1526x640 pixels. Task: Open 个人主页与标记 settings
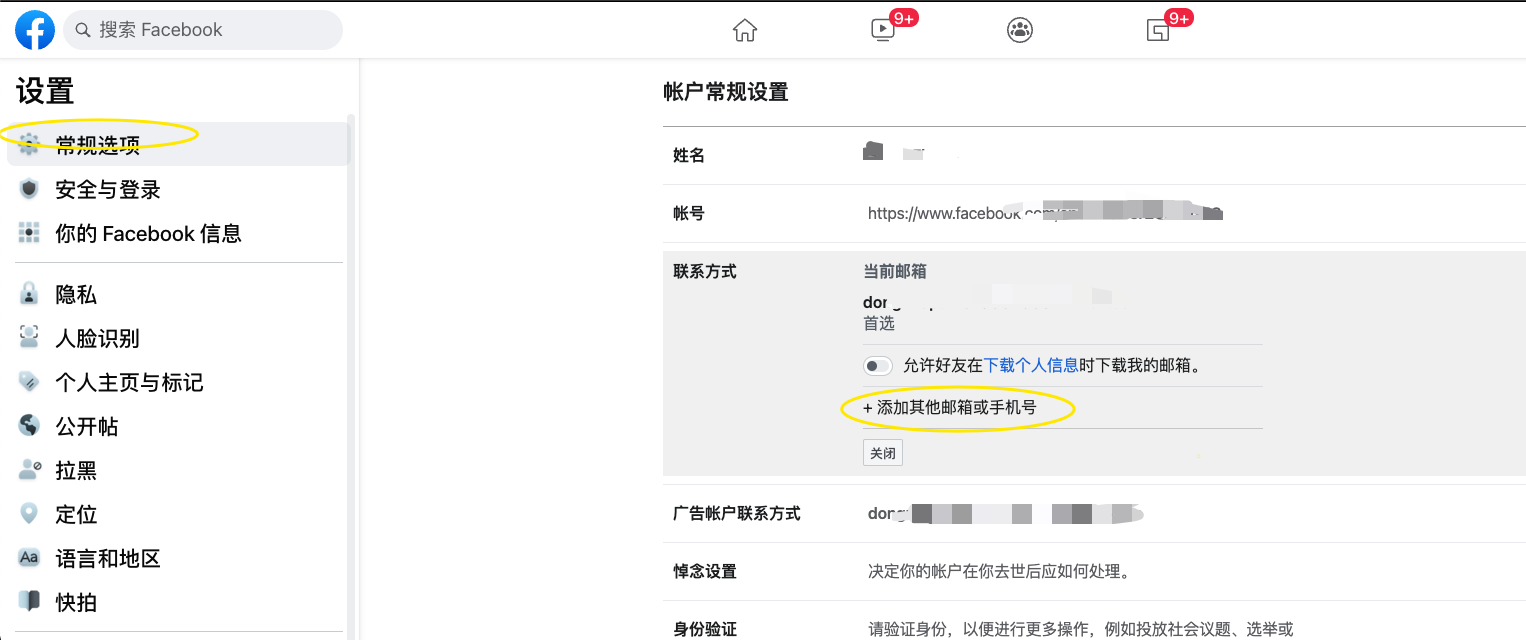point(179,382)
